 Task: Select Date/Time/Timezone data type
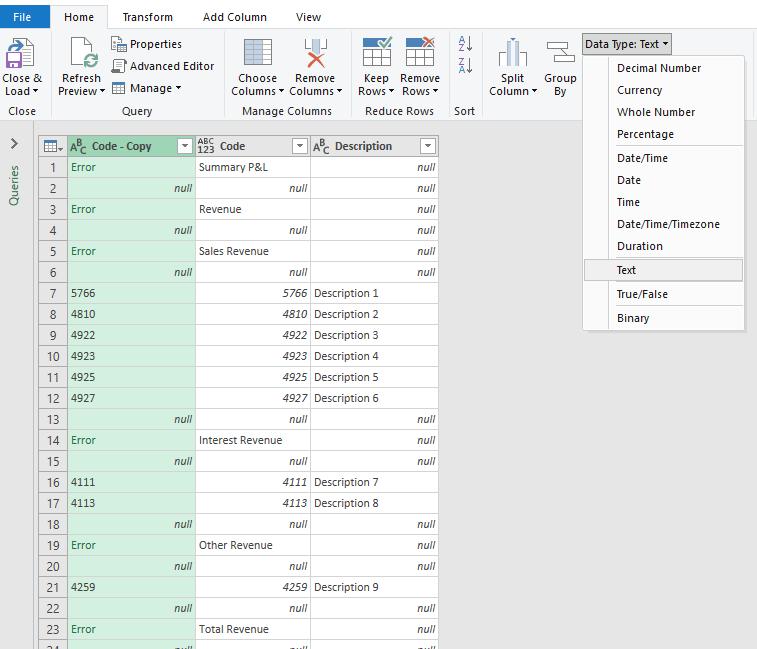pos(663,224)
